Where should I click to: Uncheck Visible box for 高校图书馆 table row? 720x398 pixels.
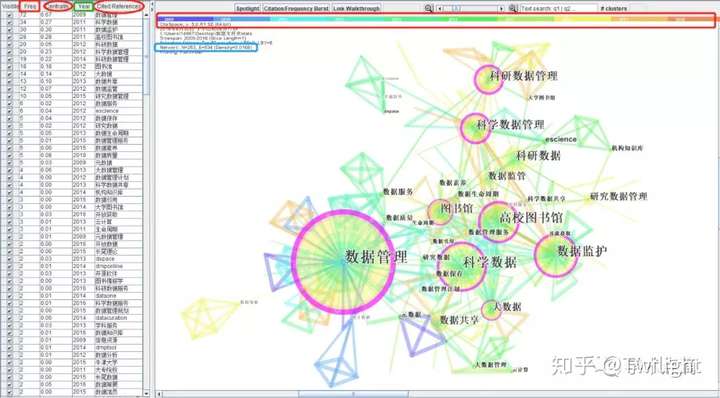10,37
